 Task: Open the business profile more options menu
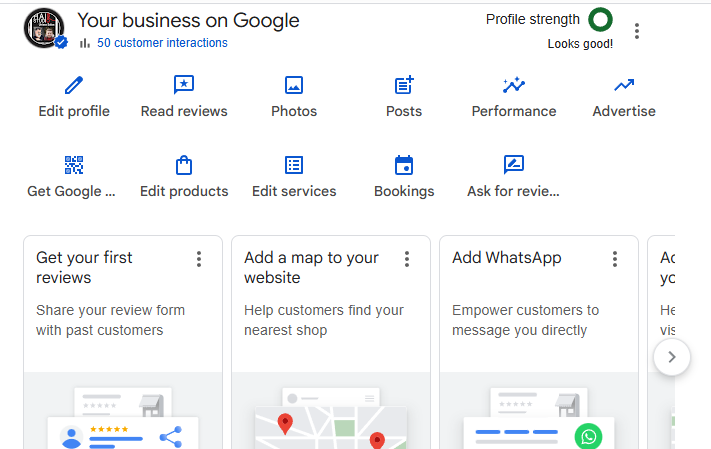click(637, 31)
